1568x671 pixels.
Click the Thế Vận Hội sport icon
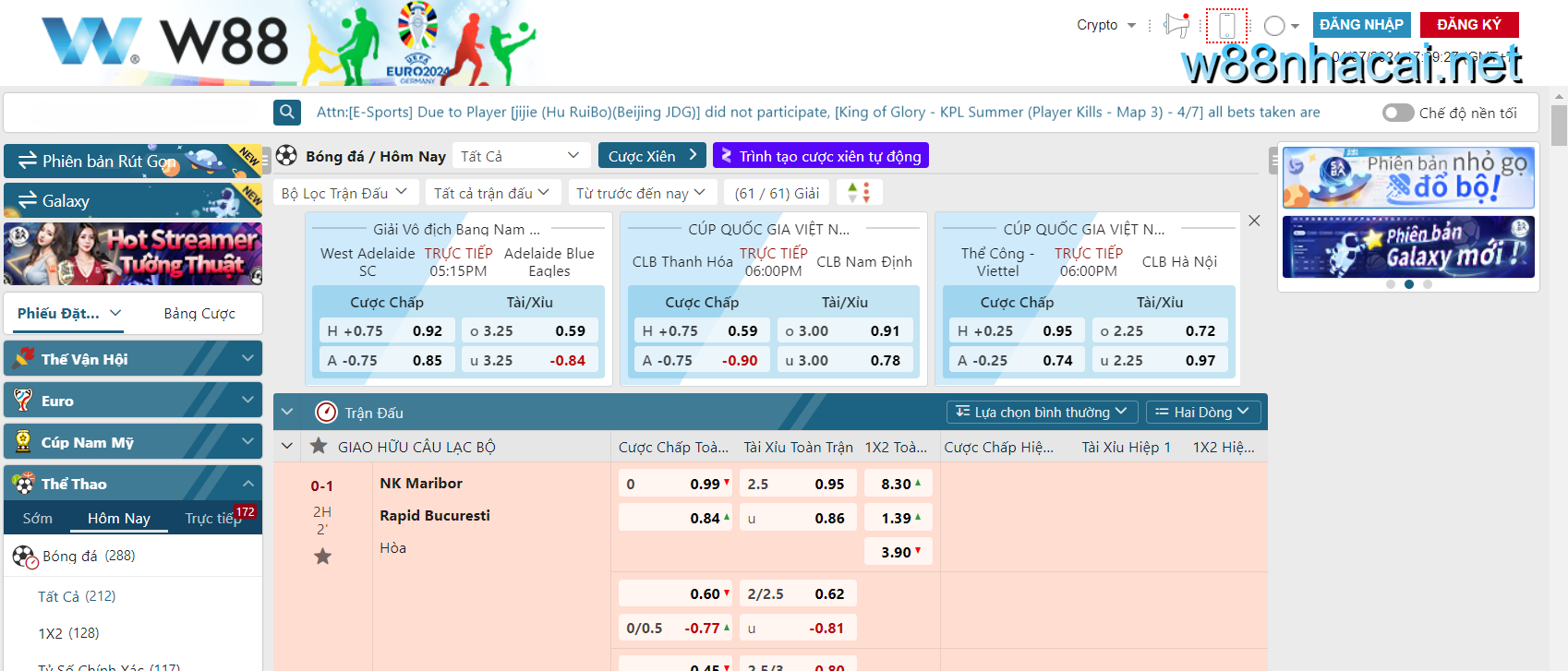tap(24, 358)
